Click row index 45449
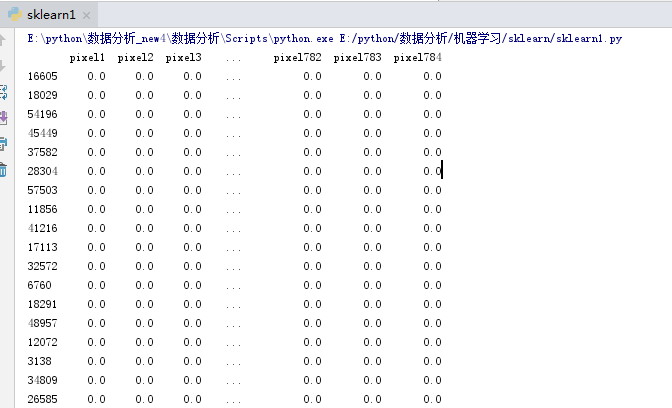672x408 pixels. tap(42, 133)
